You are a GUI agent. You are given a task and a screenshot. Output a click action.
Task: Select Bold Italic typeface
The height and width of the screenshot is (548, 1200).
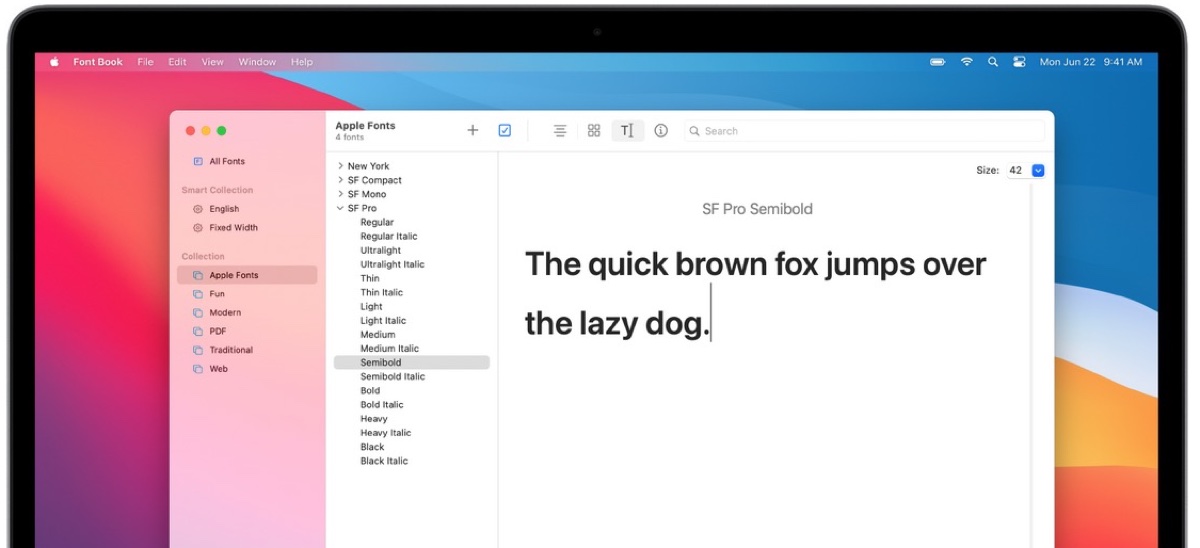382,404
